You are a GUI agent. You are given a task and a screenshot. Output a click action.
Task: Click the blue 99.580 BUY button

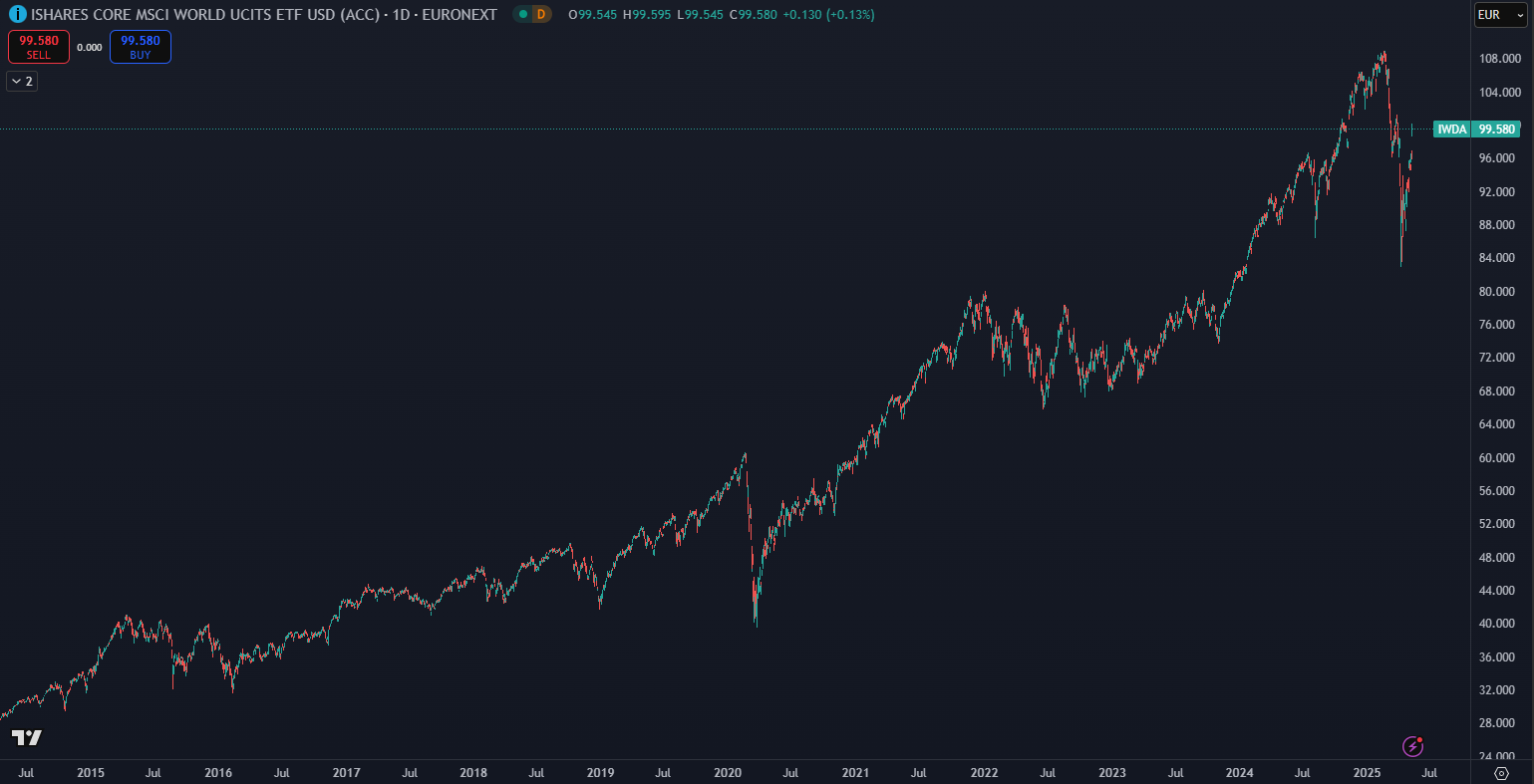141,47
